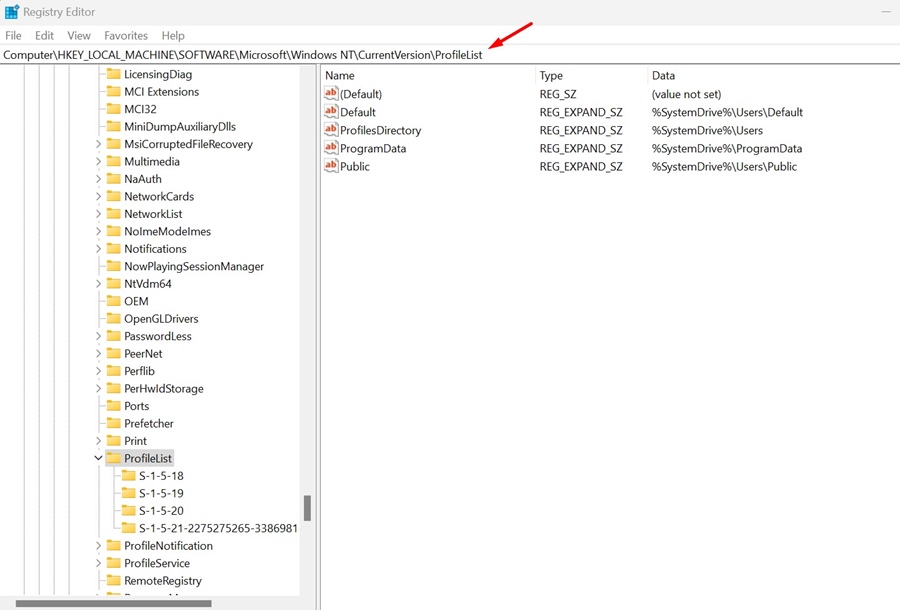This screenshot has width=900, height=610.
Task: Select the NetworkCards folder icon
Action: point(114,196)
